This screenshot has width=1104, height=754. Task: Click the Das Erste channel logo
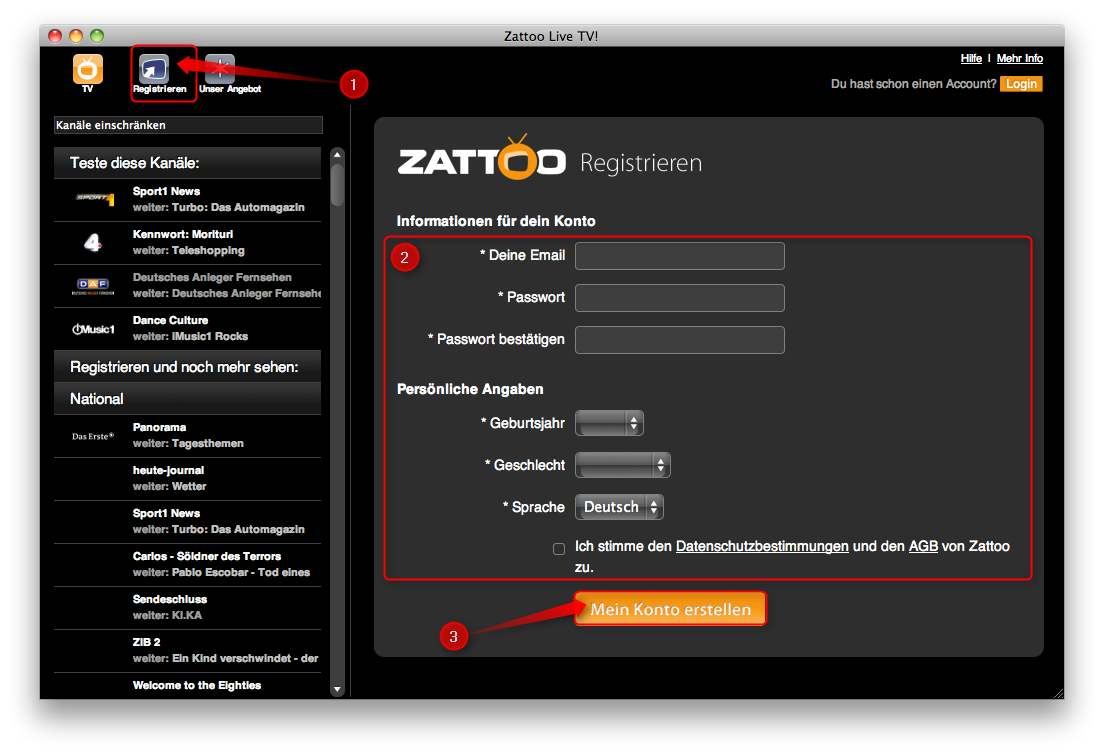pos(97,433)
